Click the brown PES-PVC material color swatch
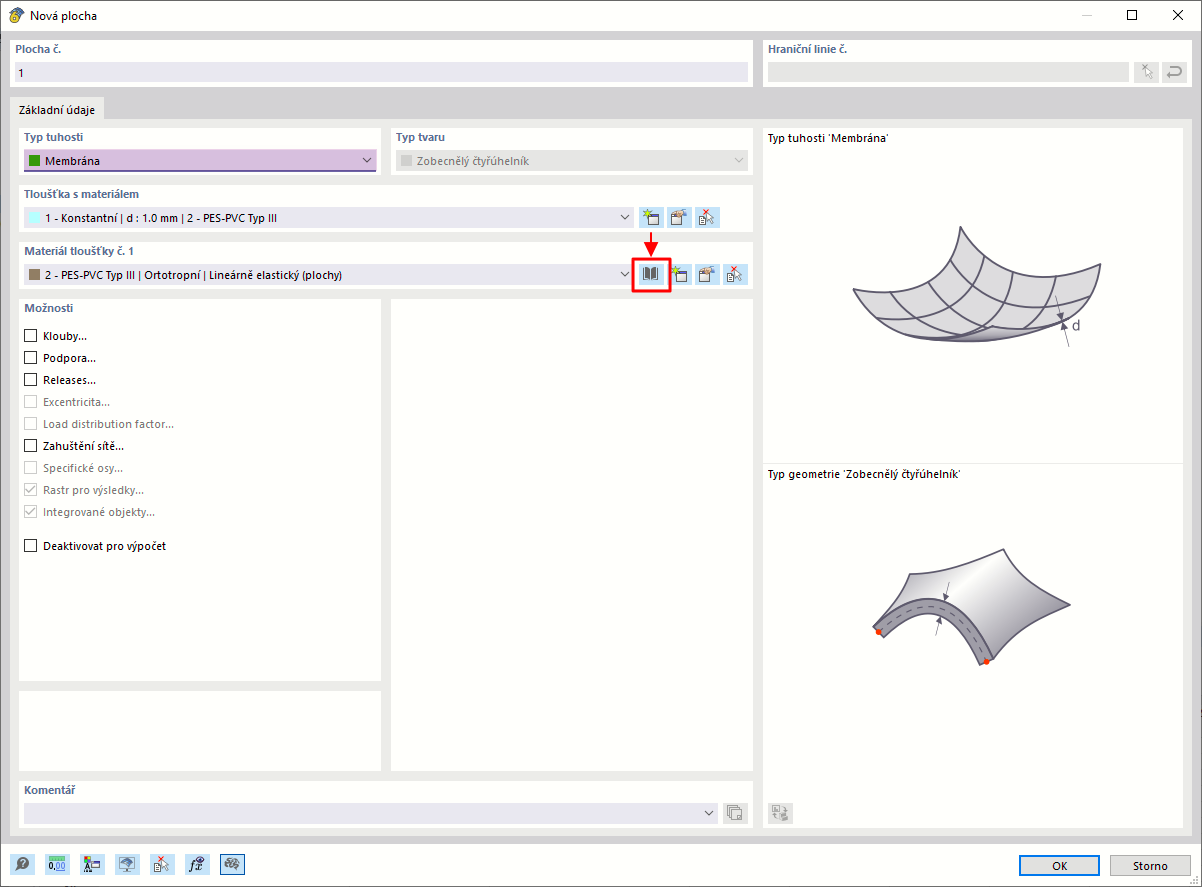This screenshot has height=887, width=1202. point(34,274)
